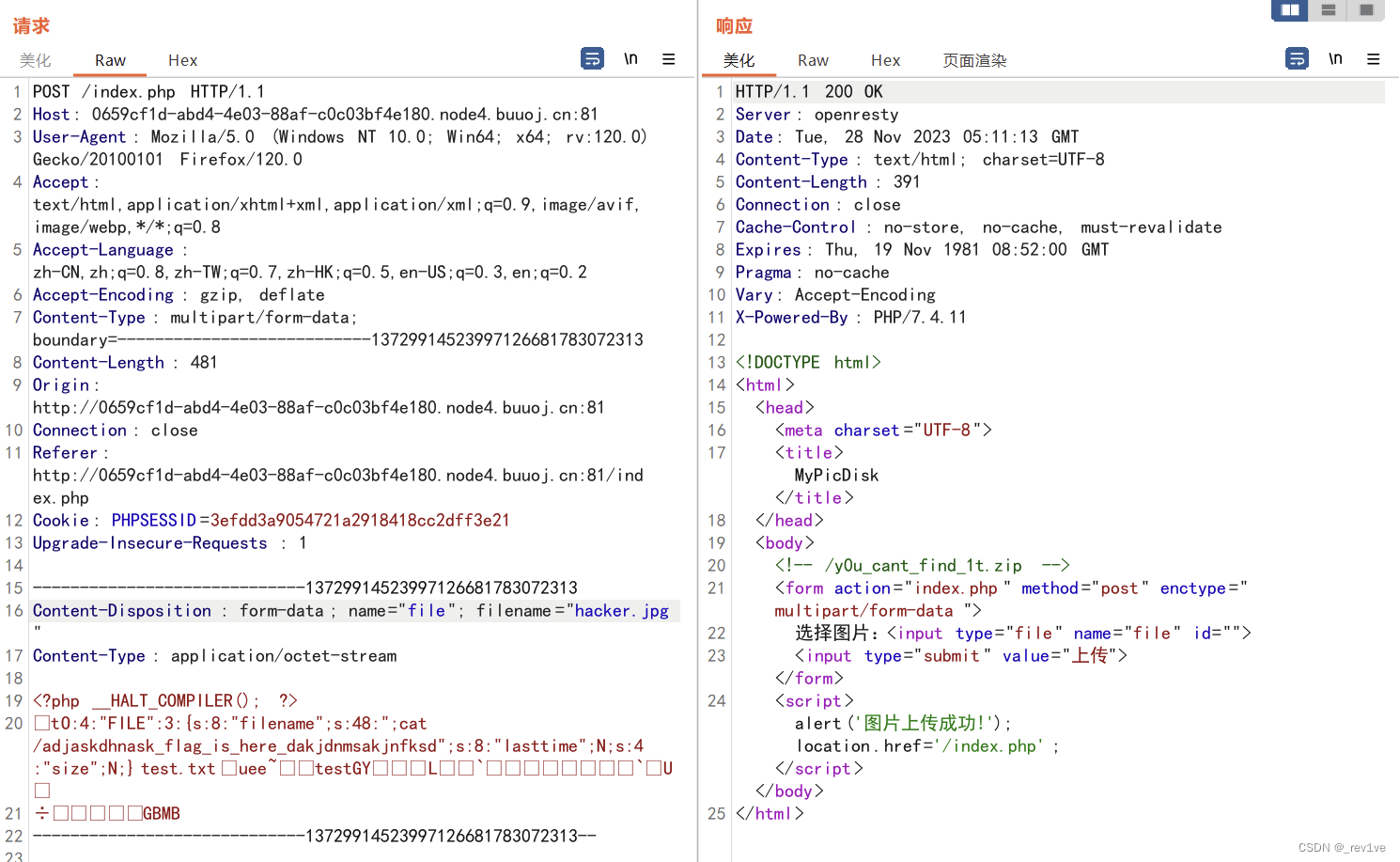
Task: Click 'application/octet-stream' content type value
Action: (x=284, y=655)
